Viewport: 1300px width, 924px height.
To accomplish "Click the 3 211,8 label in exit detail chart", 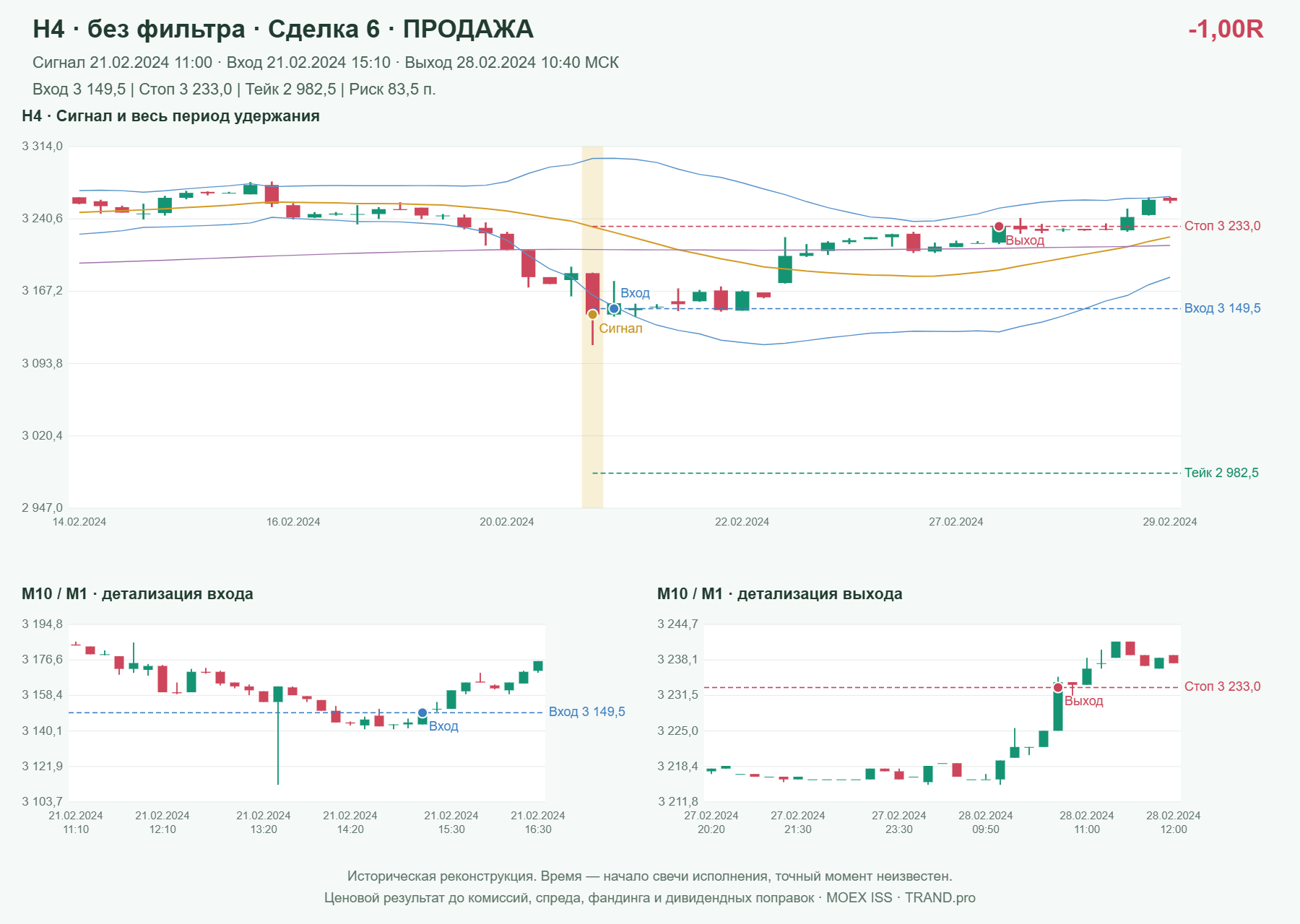I will point(677,801).
